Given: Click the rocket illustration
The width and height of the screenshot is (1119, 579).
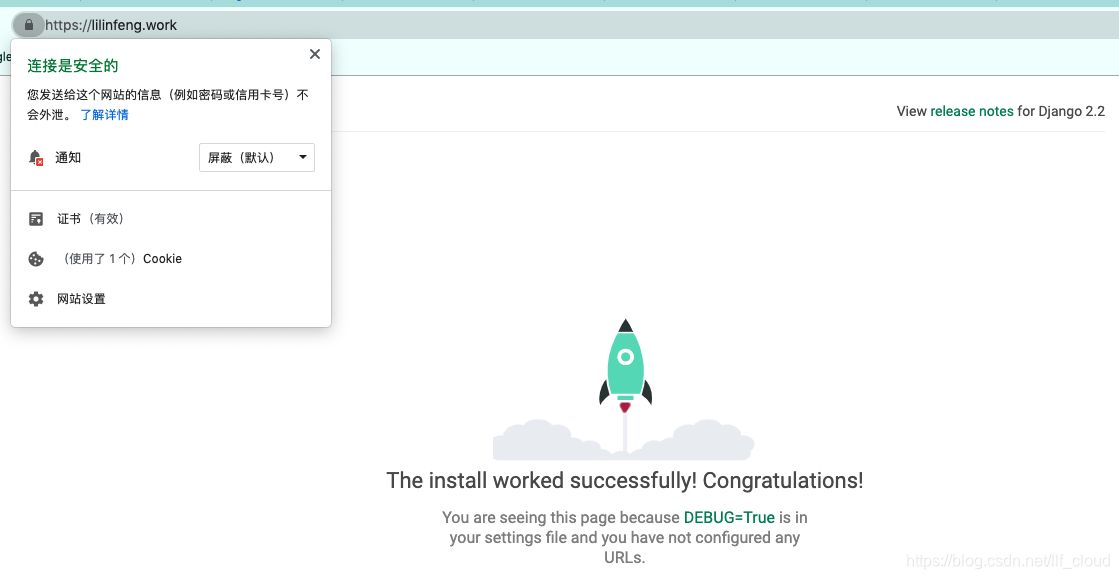Looking at the screenshot, I should pyautogui.click(x=625, y=389).
